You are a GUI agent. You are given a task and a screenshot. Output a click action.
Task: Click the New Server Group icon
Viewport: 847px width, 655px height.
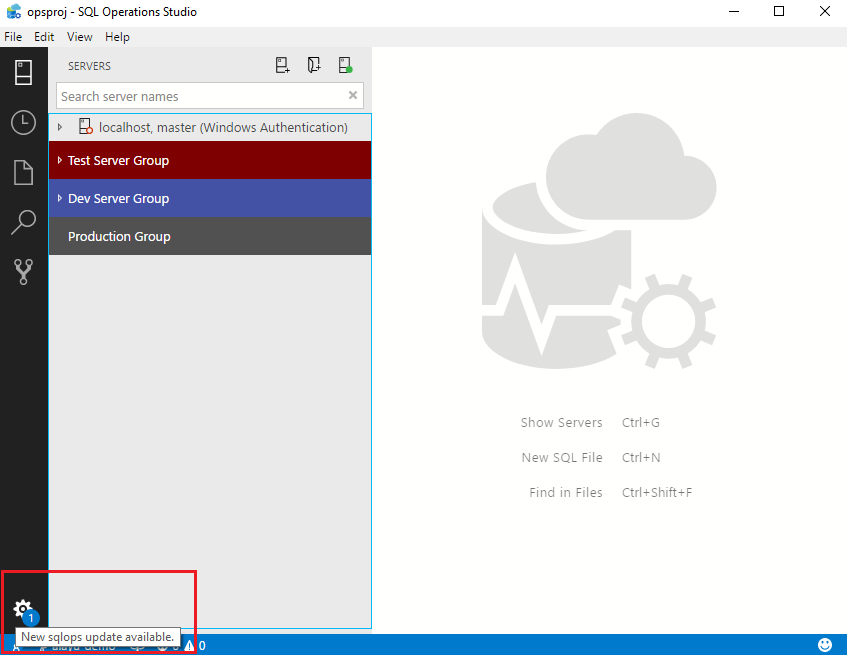(x=314, y=66)
